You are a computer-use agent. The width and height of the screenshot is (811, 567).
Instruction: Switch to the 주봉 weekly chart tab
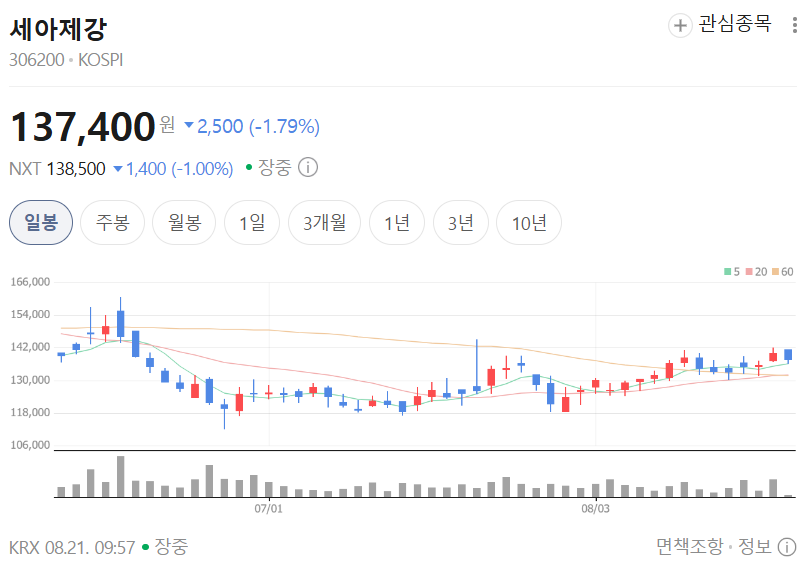tap(112, 222)
